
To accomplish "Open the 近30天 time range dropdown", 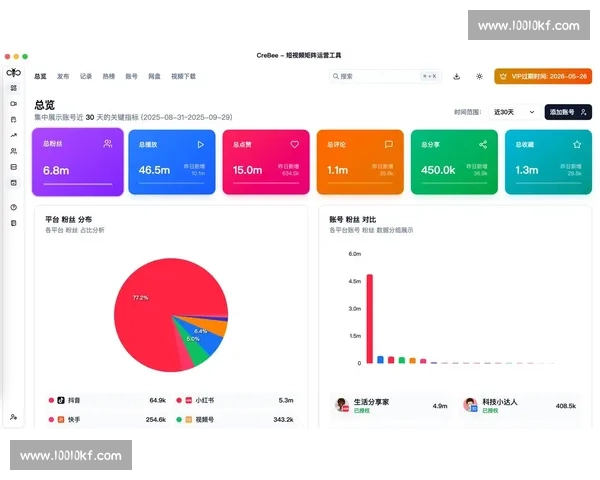I will click(x=514, y=112).
